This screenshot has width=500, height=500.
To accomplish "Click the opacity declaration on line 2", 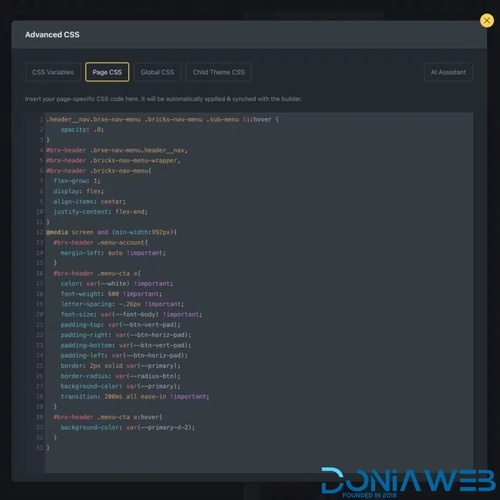I will pyautogui.click(x=82, y=130).
